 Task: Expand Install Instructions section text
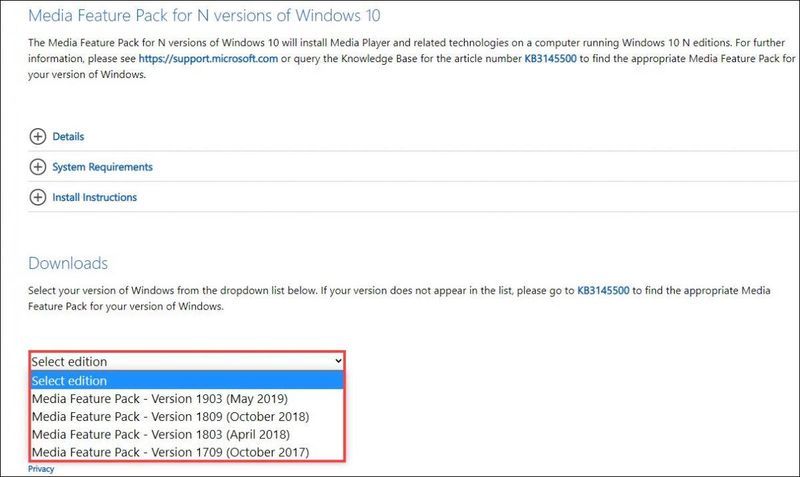[x=95, y=197]
